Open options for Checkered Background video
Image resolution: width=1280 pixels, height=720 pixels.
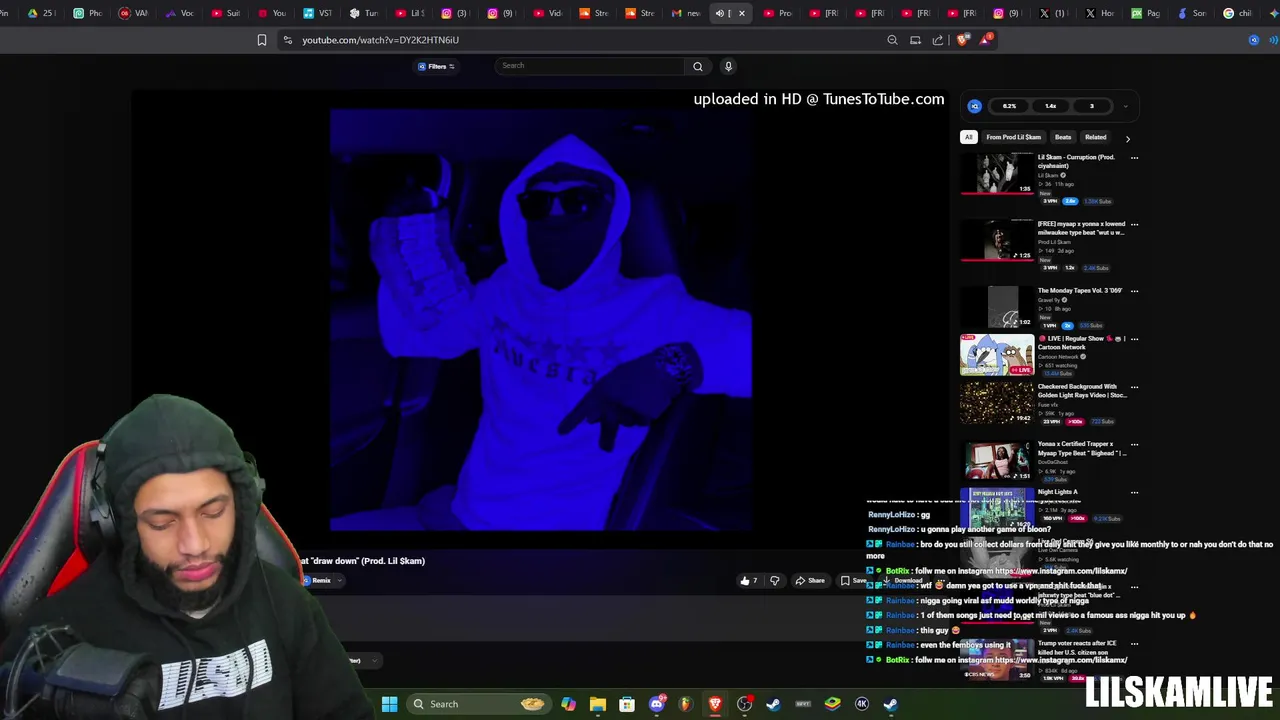click(x=1134, y=387)
